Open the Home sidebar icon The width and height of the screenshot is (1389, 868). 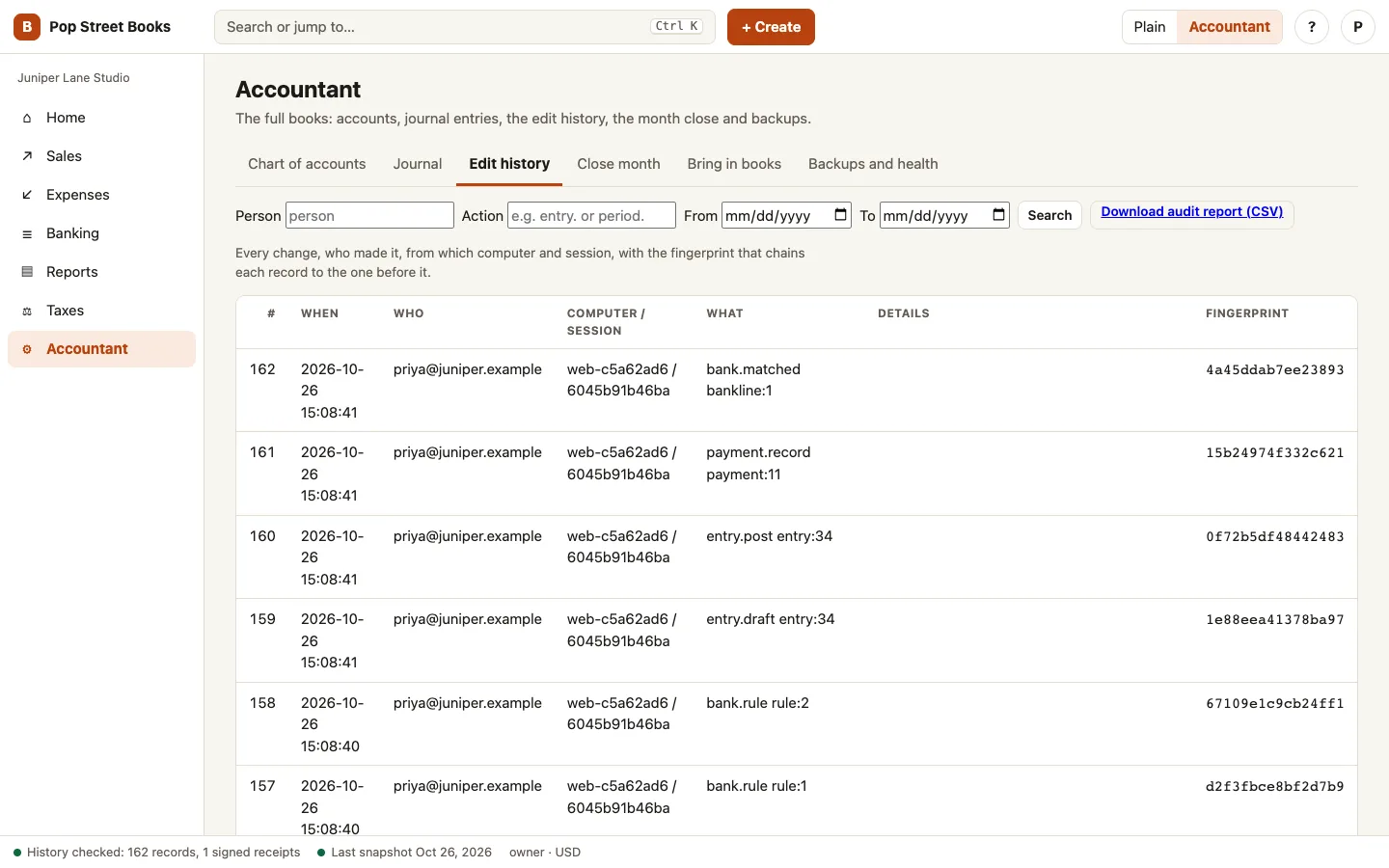click(x=27, y=118)
